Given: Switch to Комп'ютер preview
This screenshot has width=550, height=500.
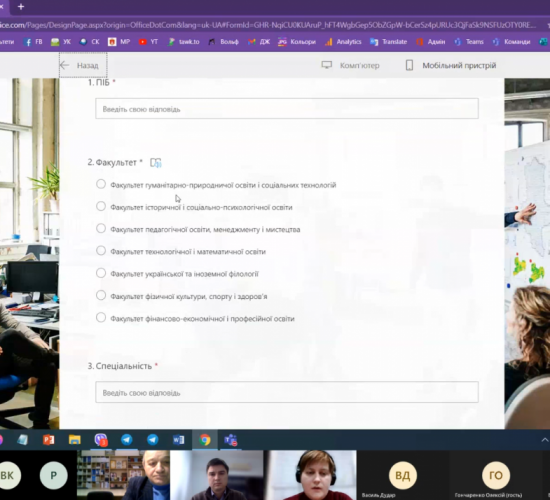Looking at the screenshot, I should click(x=350, y=65).
